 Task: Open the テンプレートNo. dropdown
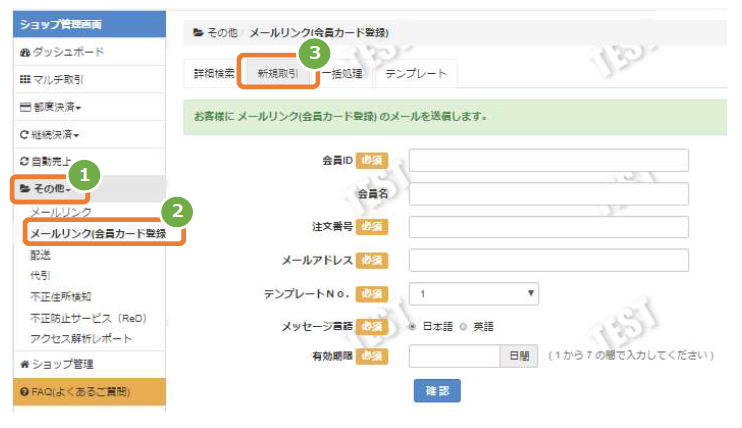click(x=474, y=294)
